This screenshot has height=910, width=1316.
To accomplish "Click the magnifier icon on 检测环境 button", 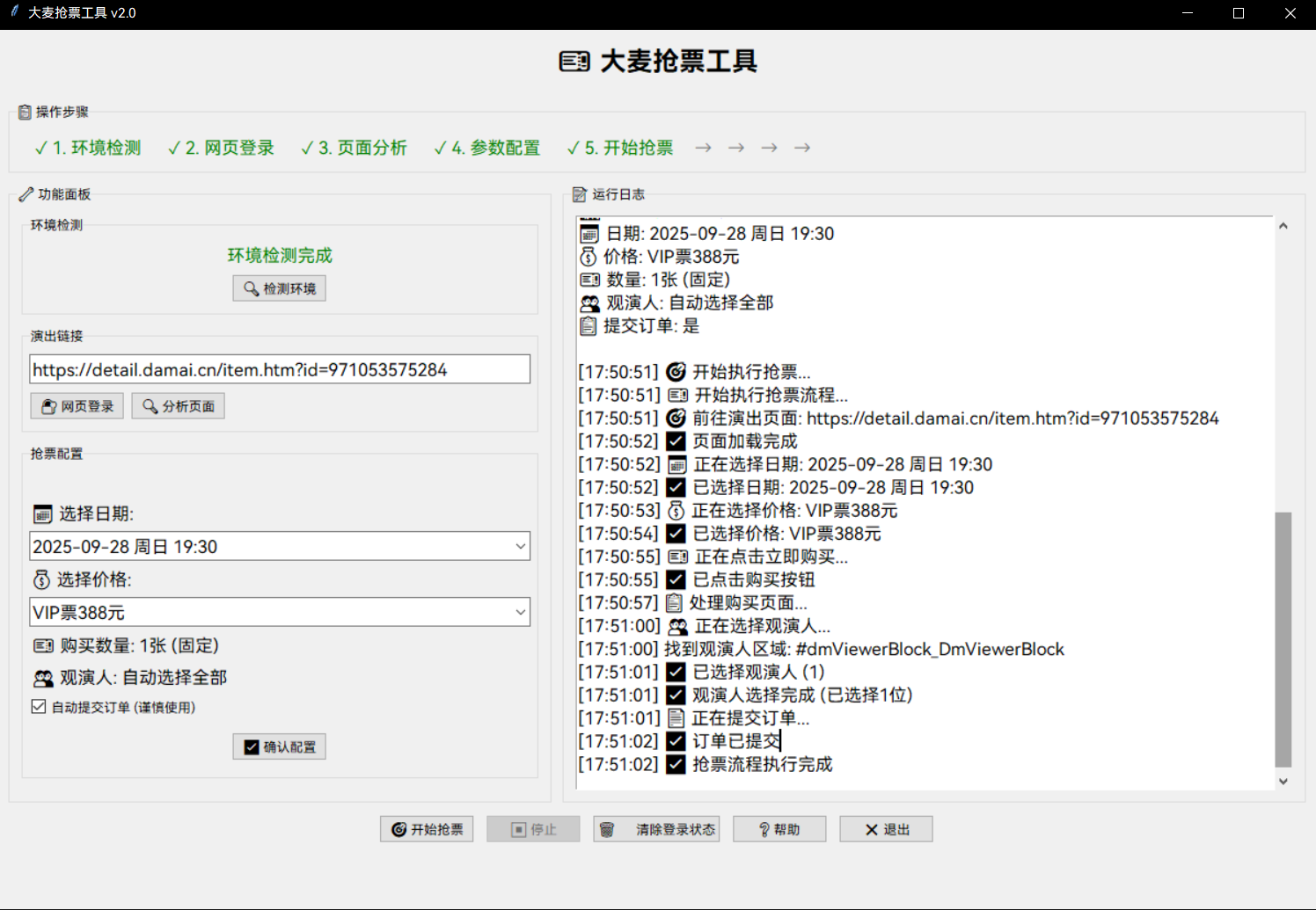I will (x=251, y=289).
